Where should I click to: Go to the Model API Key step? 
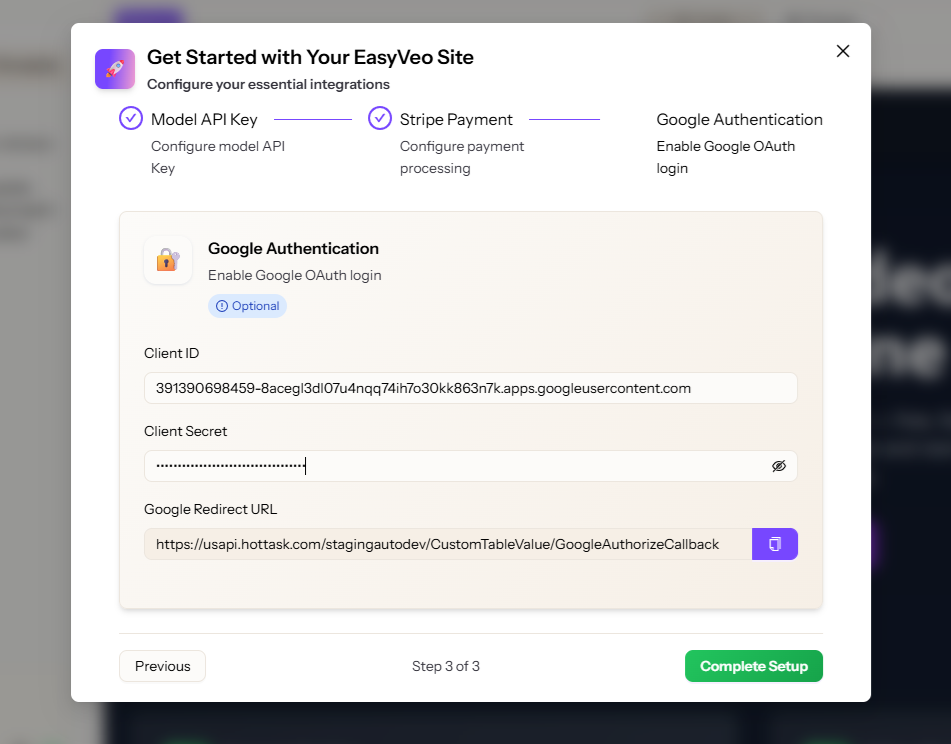pos(204,120)
